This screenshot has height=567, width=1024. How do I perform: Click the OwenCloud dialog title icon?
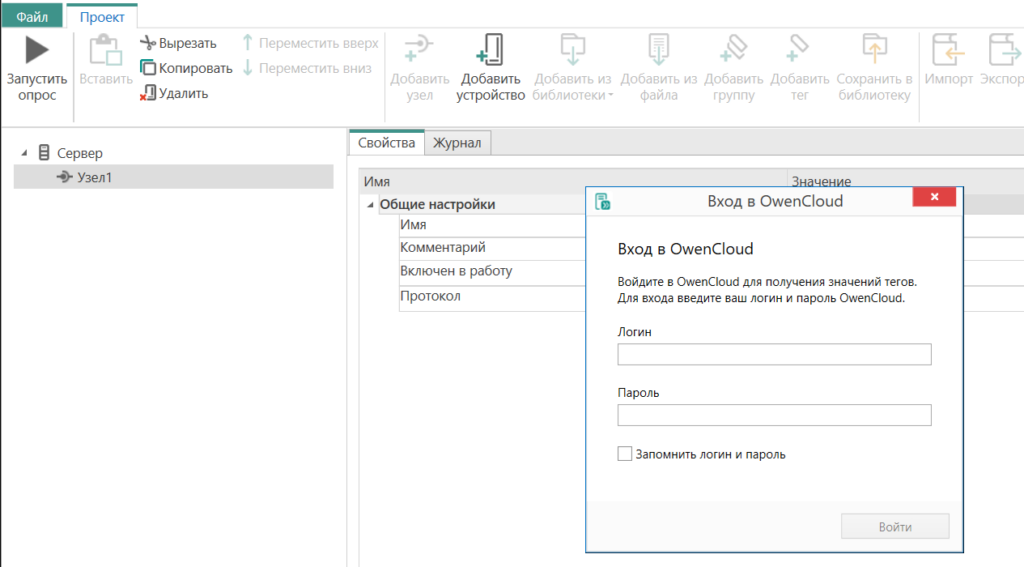click(602, 201)
